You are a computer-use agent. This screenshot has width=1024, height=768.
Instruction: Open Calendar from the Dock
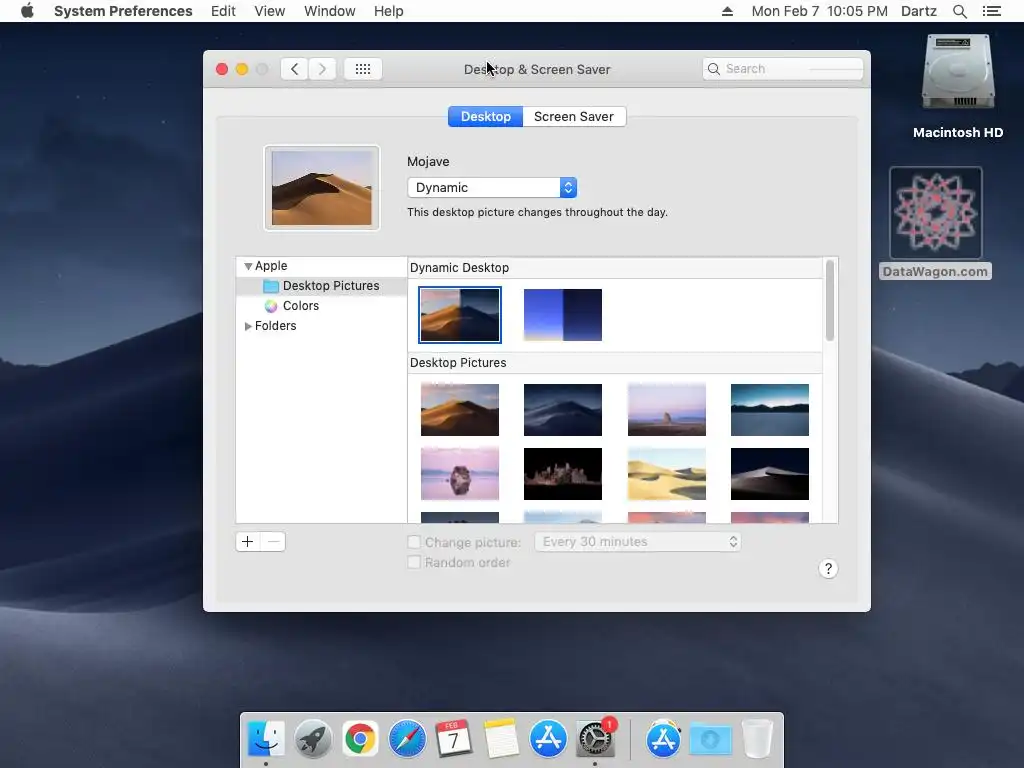click(454, 739)
